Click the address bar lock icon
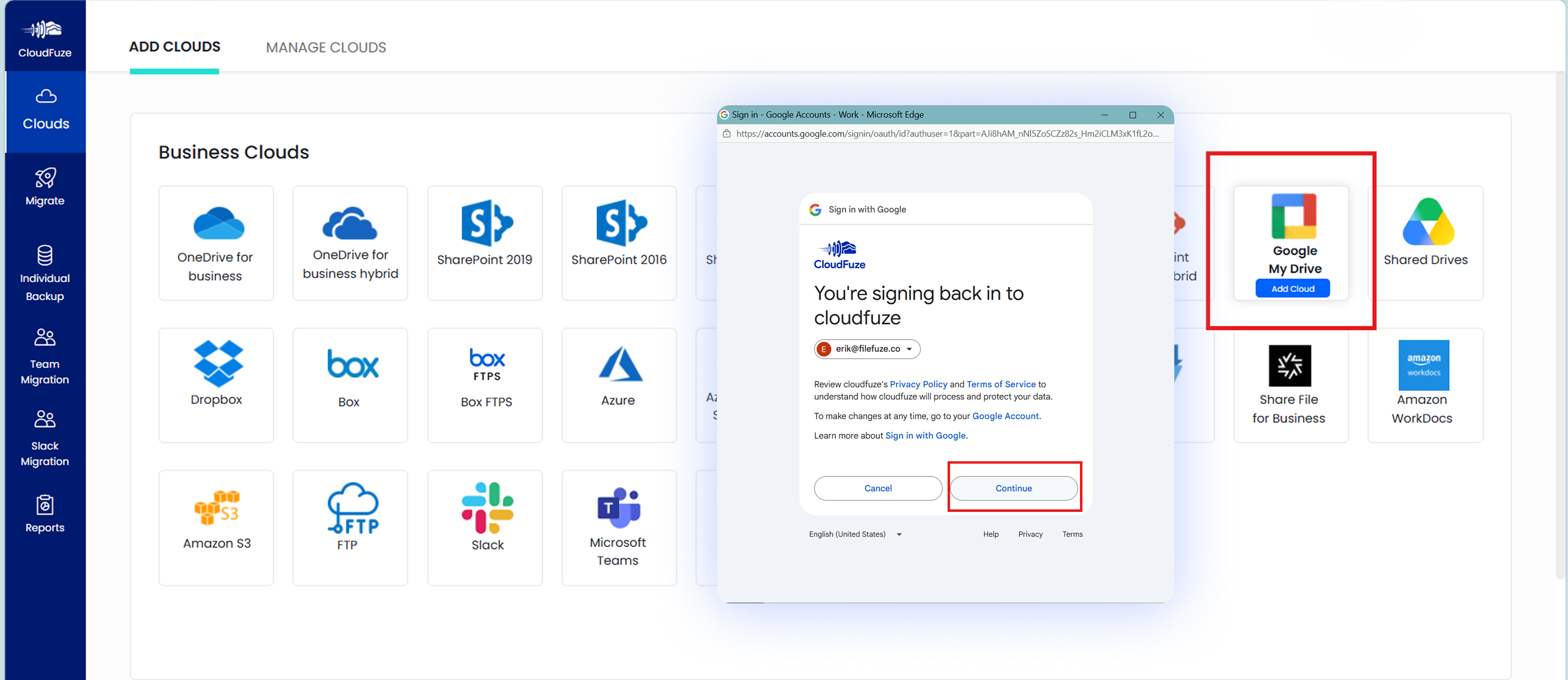Image resolution: width=1568 pixels, height=680 pixels. pyautogui.click(x=726, y=134)
